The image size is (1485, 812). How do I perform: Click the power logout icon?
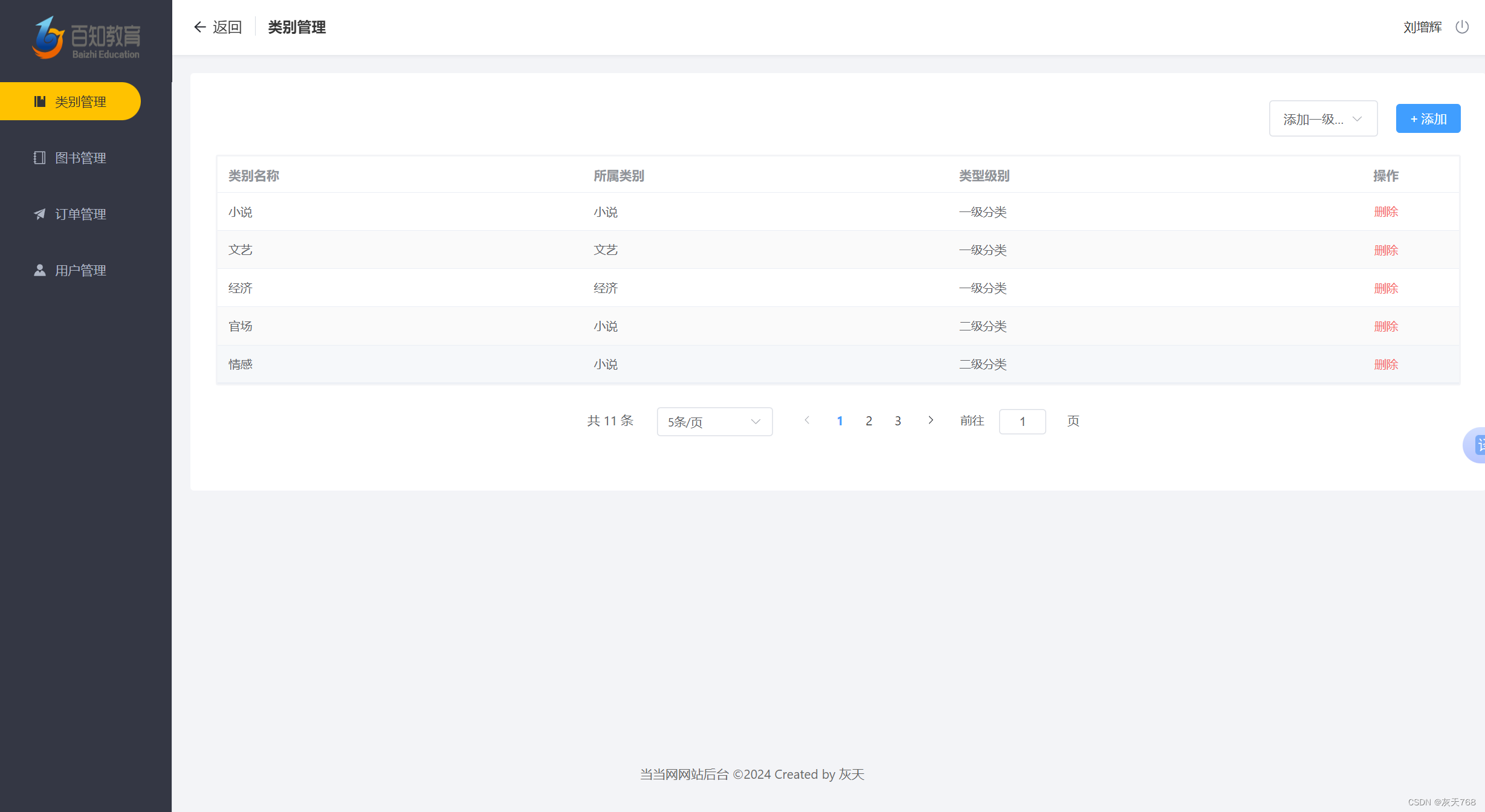[1461, 27]
